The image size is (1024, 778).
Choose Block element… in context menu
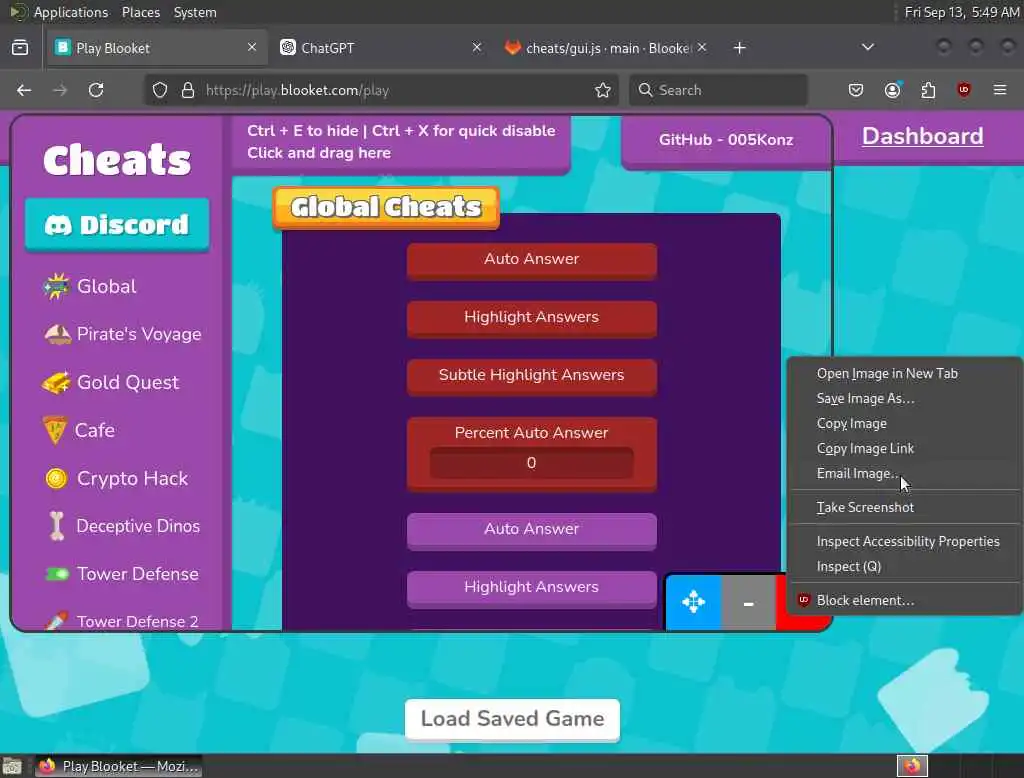904,600
